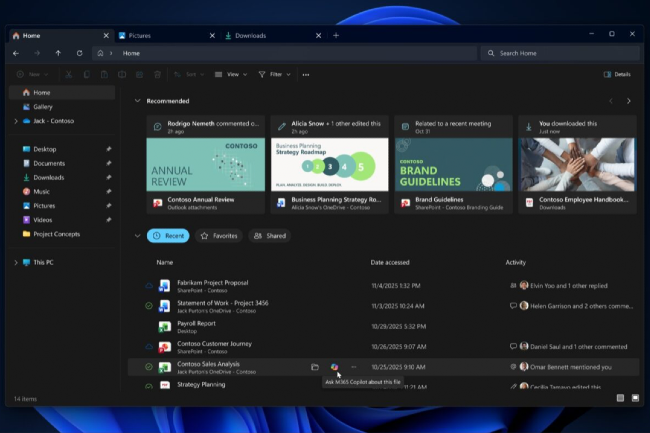Click the Back navigation arrow
This screenshot has height=433, width=650.
point(16,53)
